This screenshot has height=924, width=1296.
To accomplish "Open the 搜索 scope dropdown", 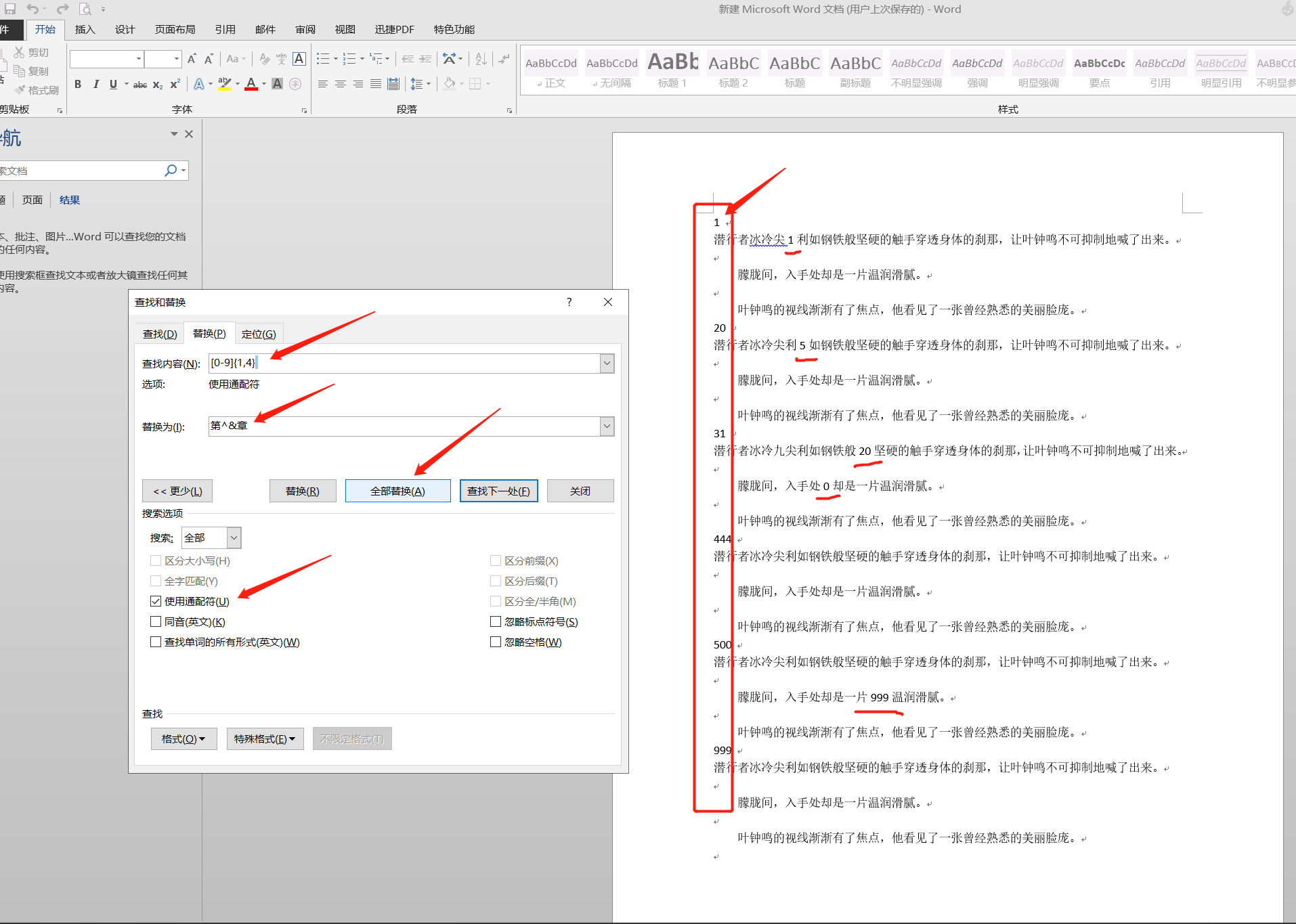I will tap(233, 537).
